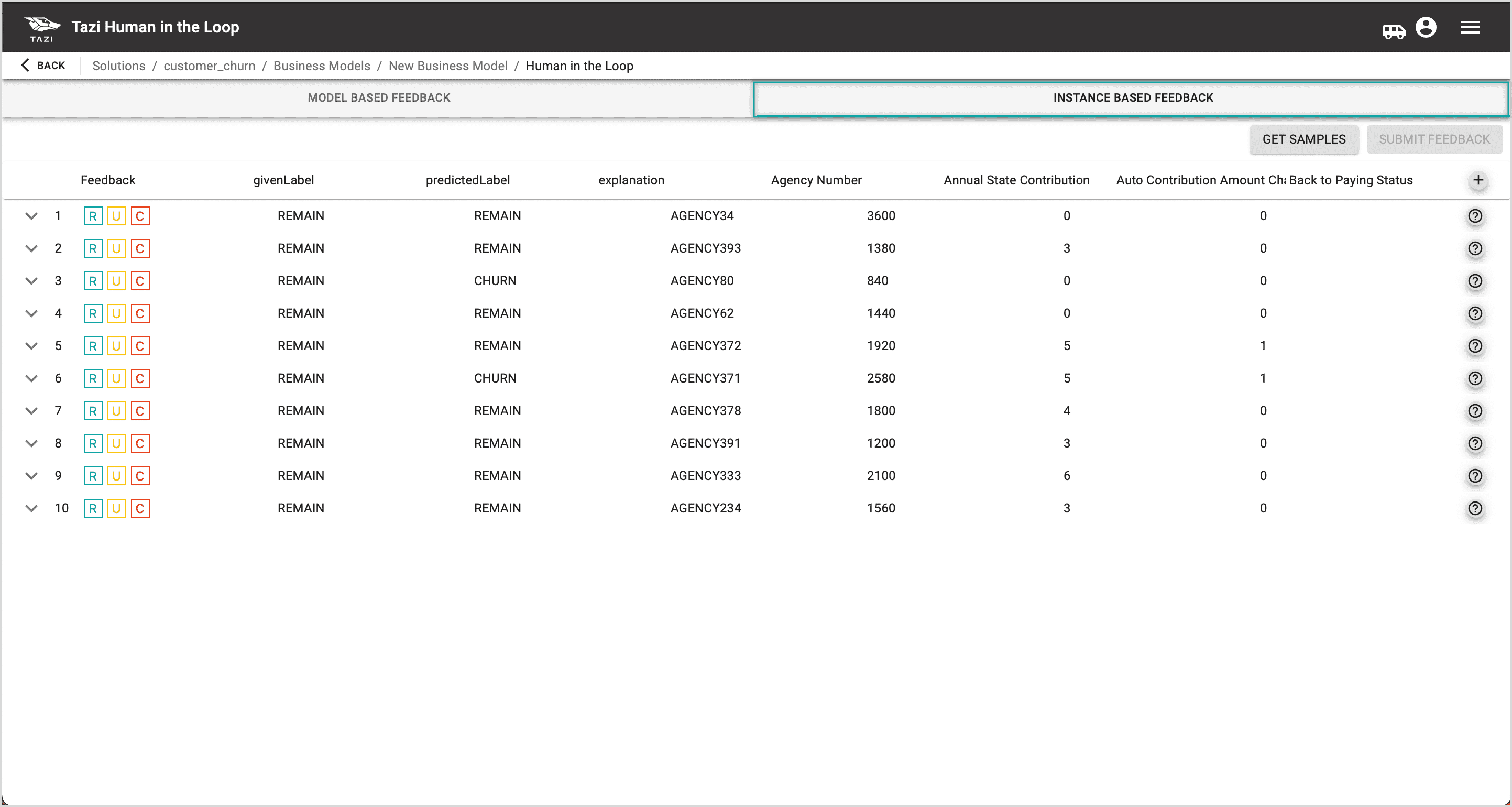Image resolution: width=1512 pixels, height=807 pixels.
Task: Mark row 6 as U feedback
Action: coord(116,378)
